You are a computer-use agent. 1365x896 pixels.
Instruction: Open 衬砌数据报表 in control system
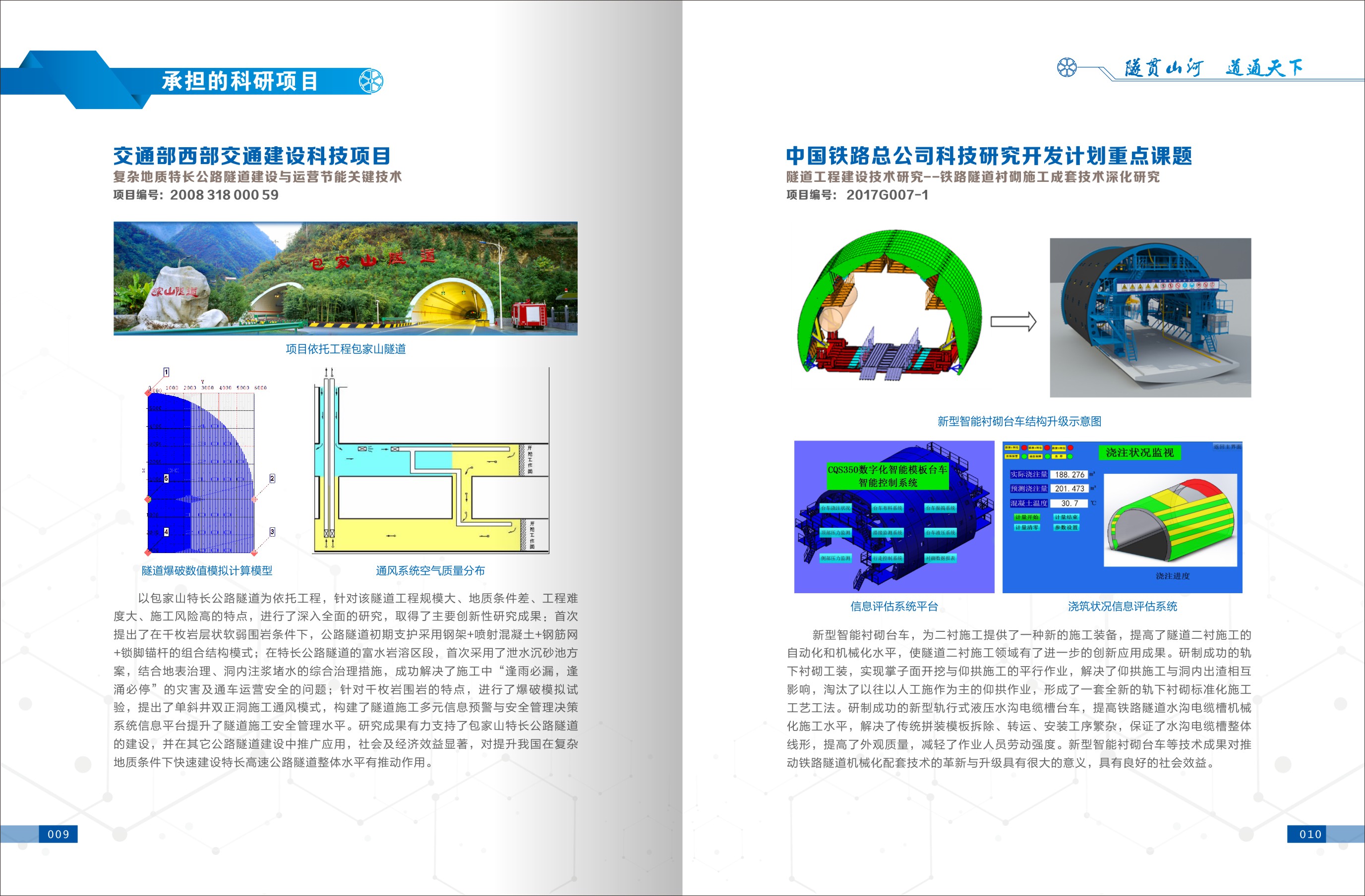[x=940, y=558]
